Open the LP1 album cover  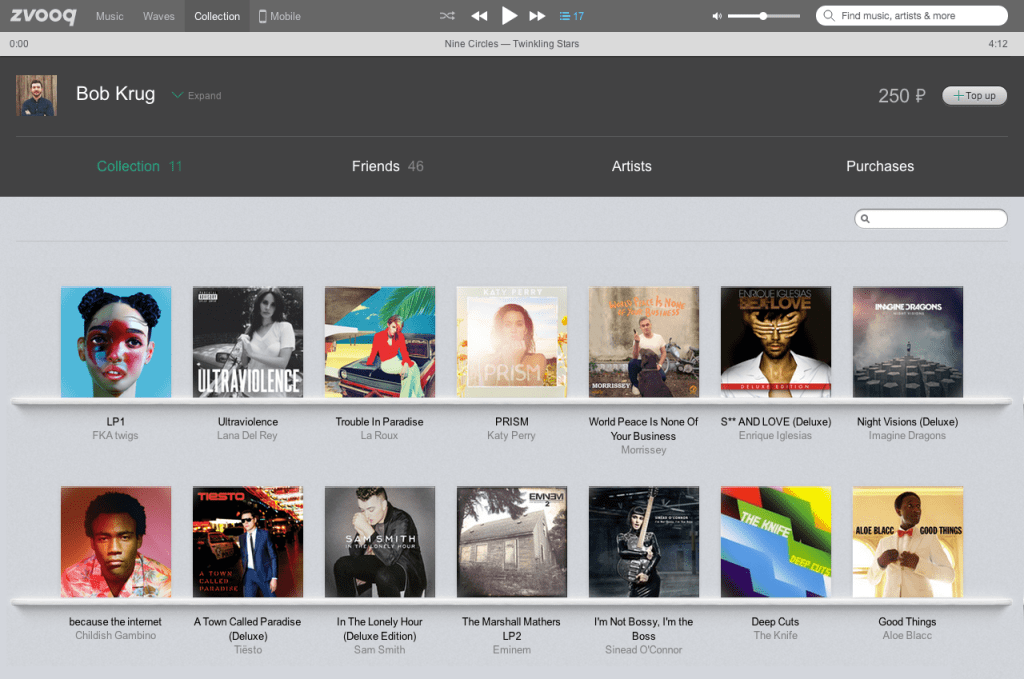[116, 342]
